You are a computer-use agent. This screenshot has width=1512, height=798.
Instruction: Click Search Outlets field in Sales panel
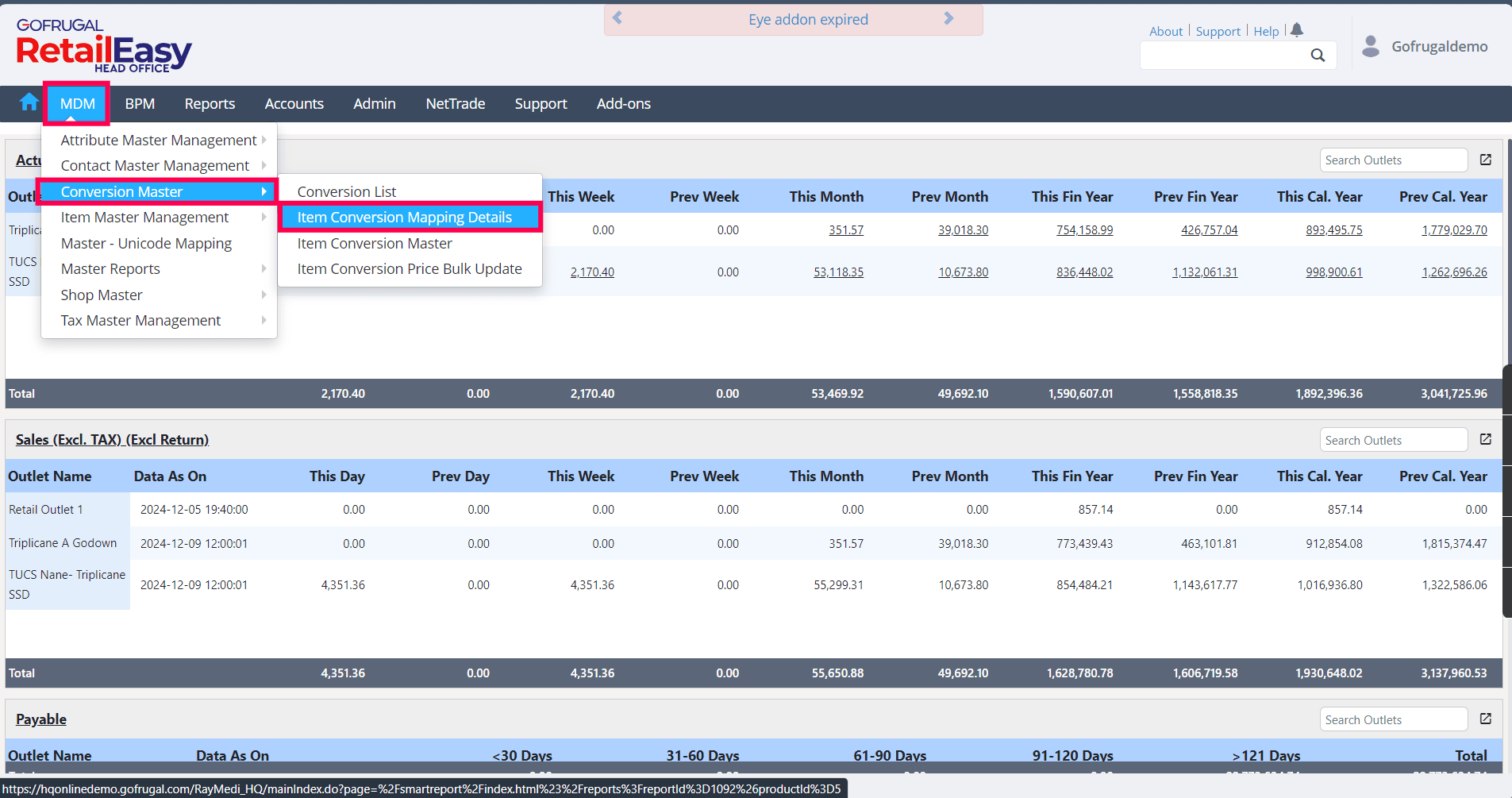1393,441
